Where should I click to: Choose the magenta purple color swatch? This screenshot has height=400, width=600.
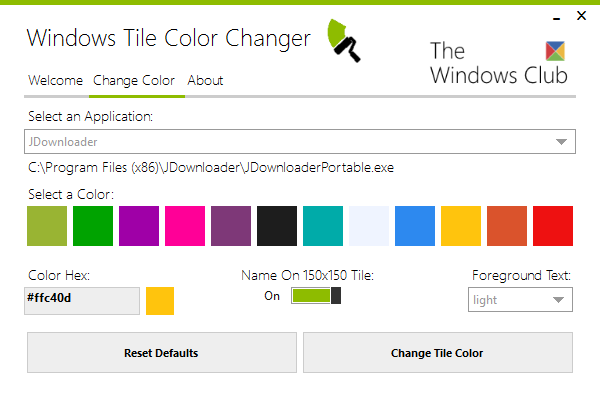(x=139, y=226)
